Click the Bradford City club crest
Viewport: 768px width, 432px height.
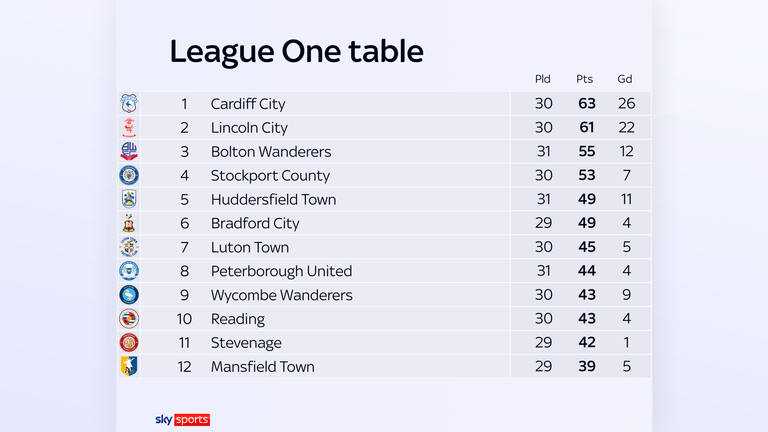(129, 223)
